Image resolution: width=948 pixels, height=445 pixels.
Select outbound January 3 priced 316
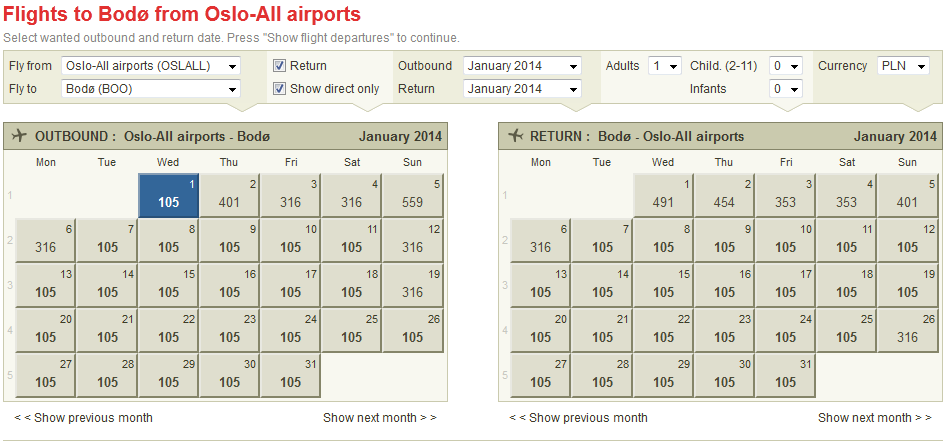[291, 195]
